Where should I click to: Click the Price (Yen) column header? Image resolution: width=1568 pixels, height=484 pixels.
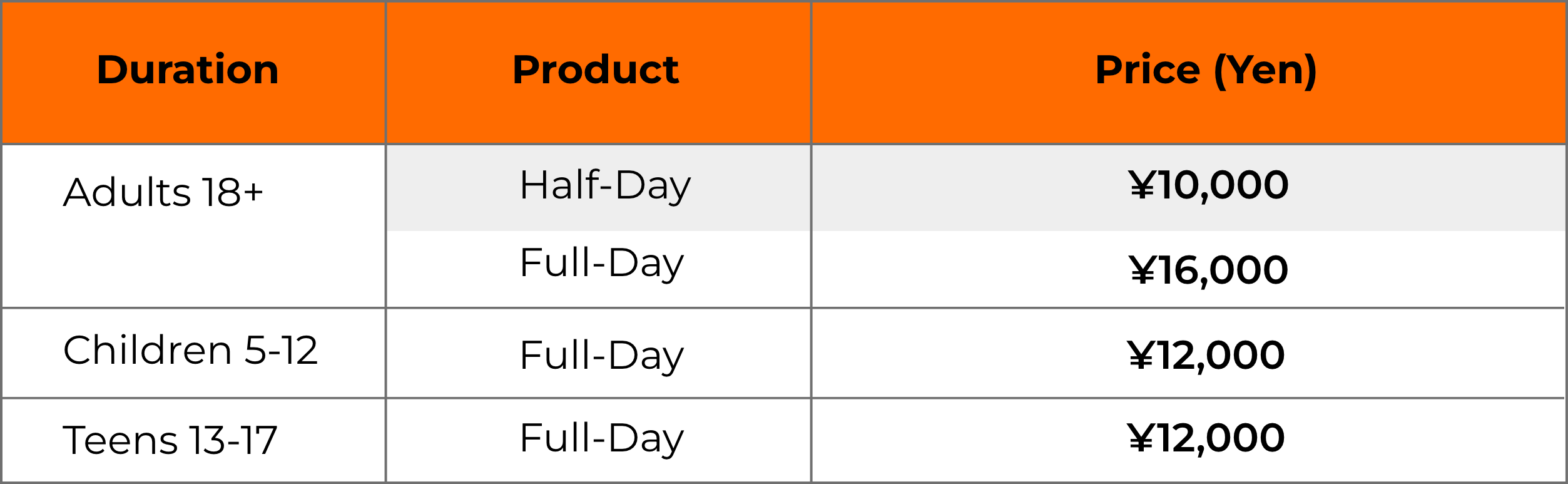point(1206,71)
